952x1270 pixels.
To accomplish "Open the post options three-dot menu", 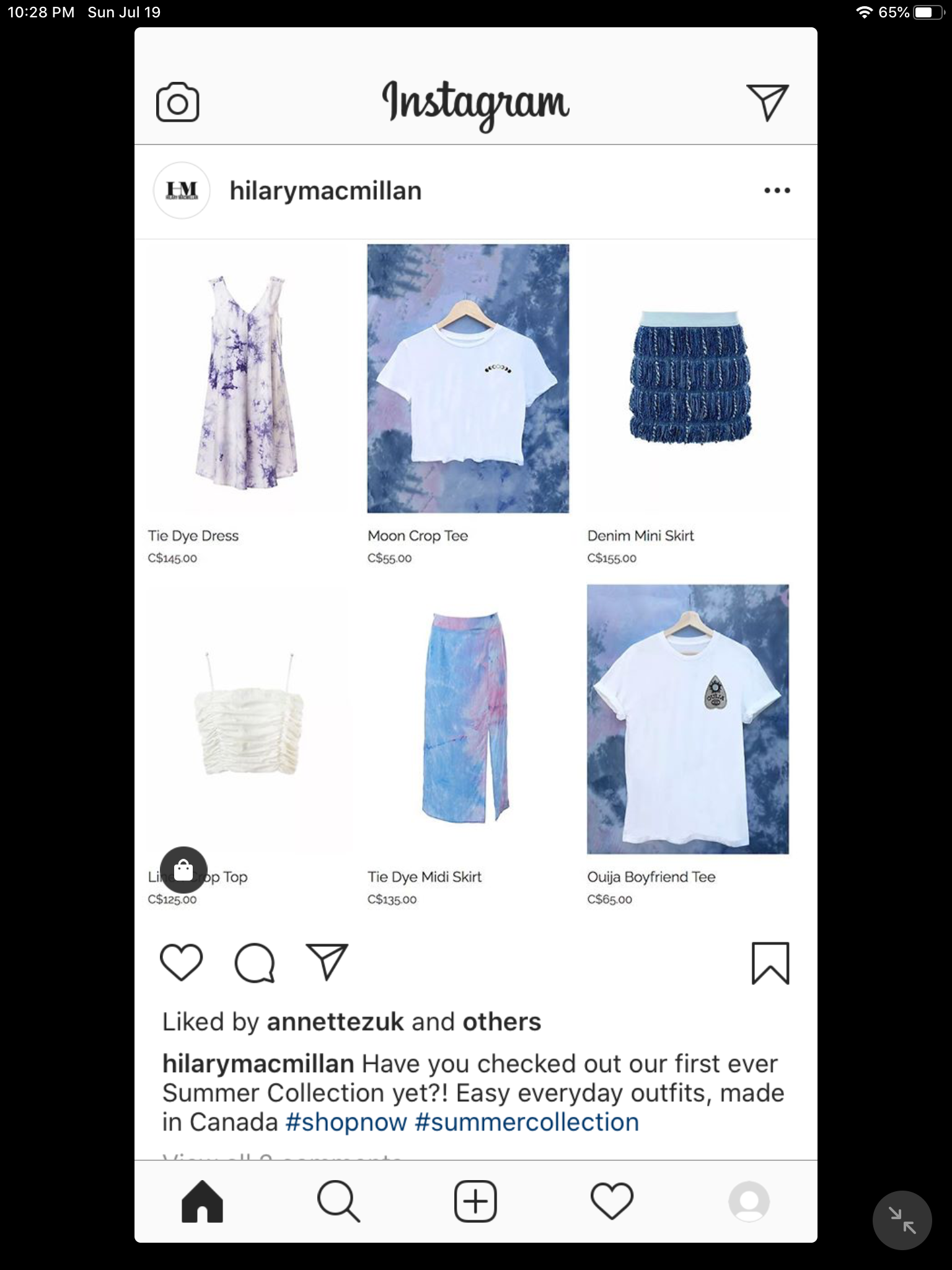I will pos(777,190).
